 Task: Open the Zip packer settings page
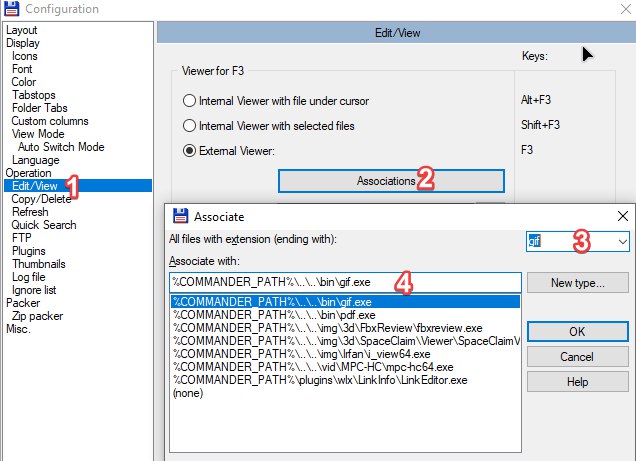(x=37, y=316)
